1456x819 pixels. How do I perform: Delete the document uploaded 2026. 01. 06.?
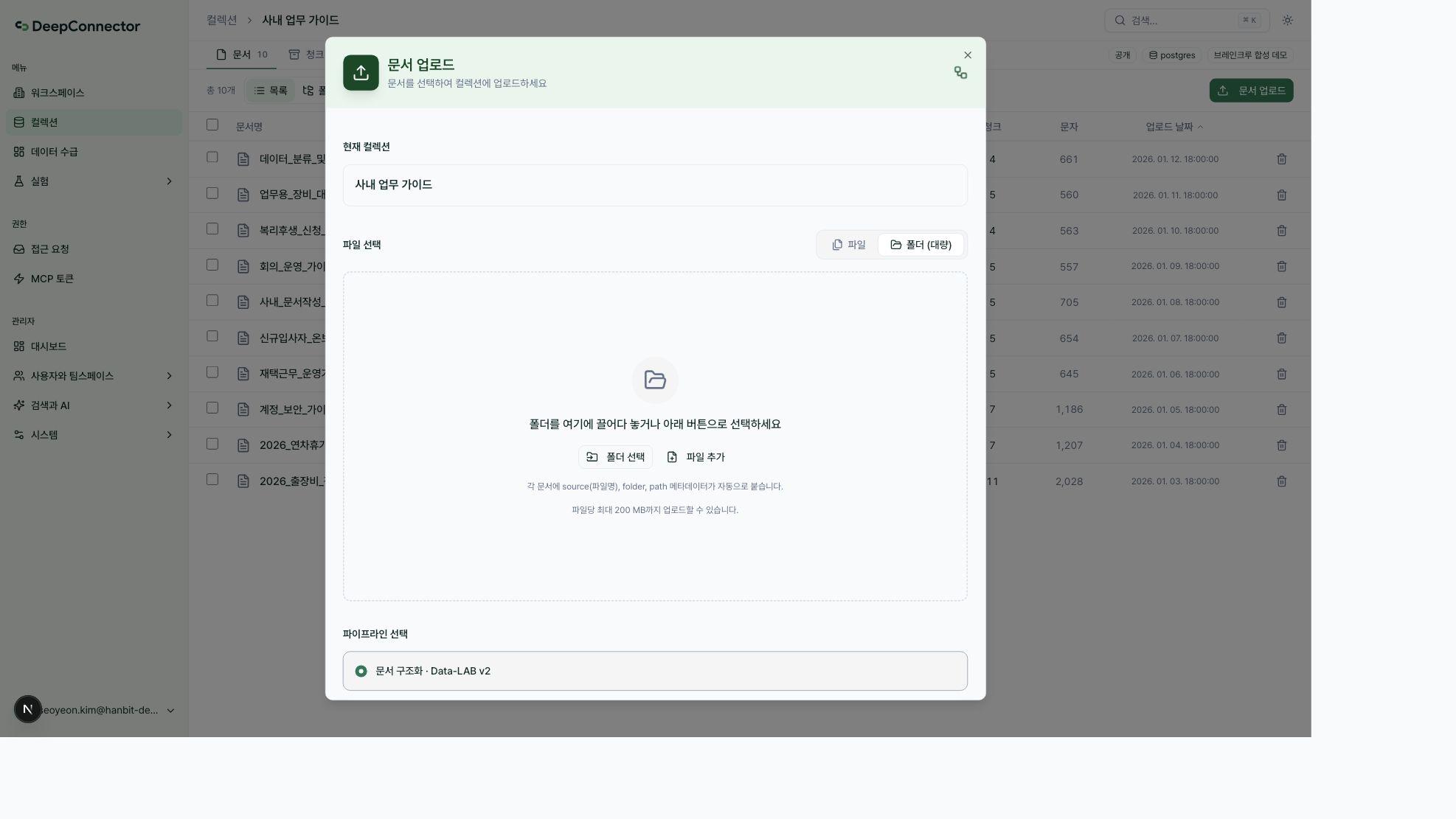[x=1281, y=374]
